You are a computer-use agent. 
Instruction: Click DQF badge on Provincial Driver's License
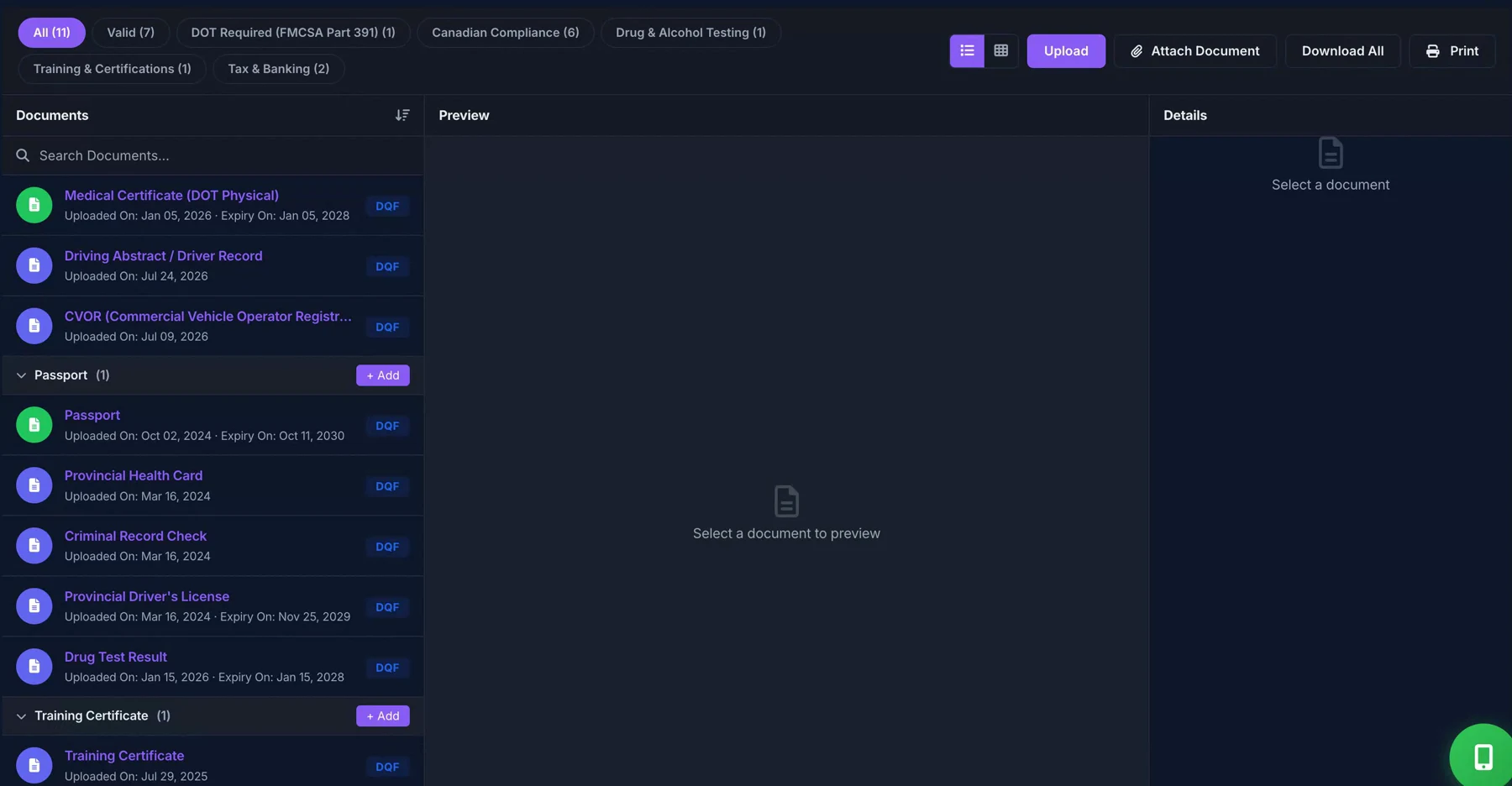tap(387, 607)
